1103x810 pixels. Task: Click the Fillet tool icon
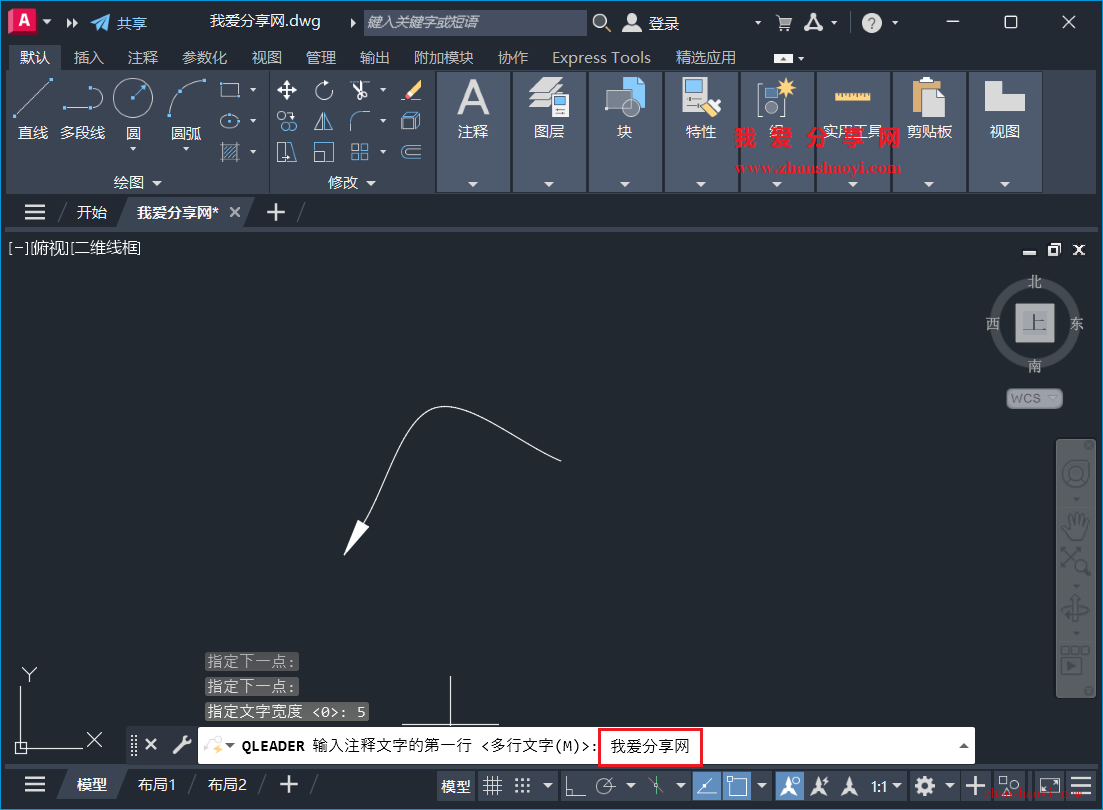pyautogui.click(x=360, y=121)
